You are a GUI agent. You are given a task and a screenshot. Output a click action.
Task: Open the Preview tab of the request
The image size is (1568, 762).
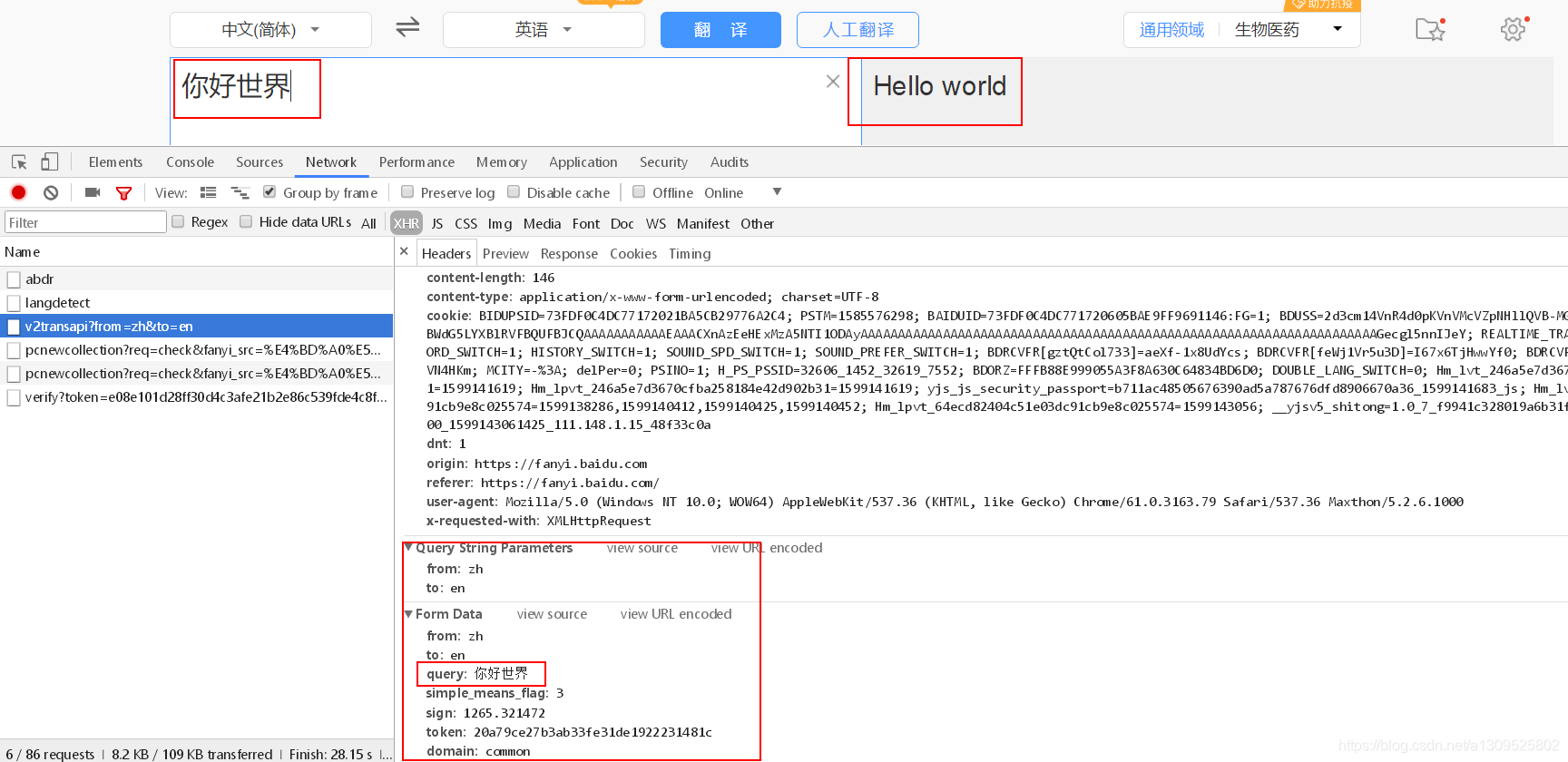click(x=505, y=254)
